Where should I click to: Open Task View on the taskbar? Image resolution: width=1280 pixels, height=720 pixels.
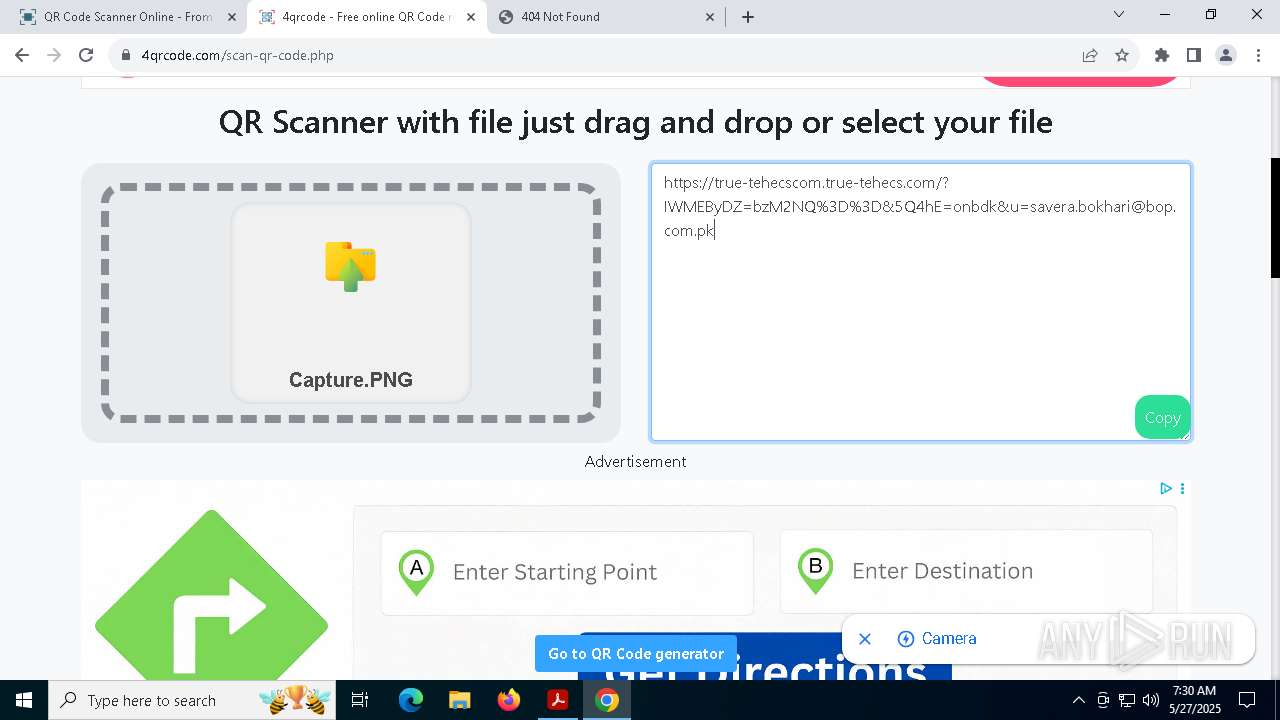click(360, 700)
